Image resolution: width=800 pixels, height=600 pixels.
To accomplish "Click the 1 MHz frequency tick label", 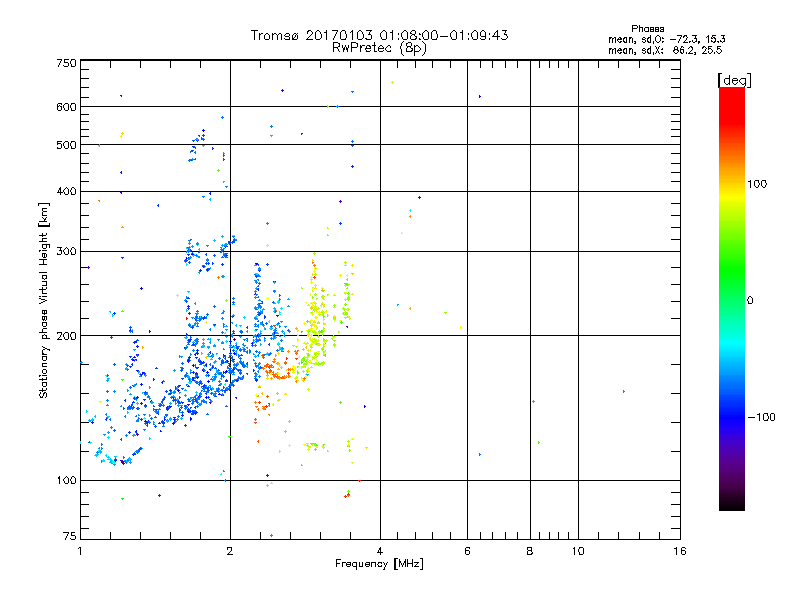I will coord(80,551).
